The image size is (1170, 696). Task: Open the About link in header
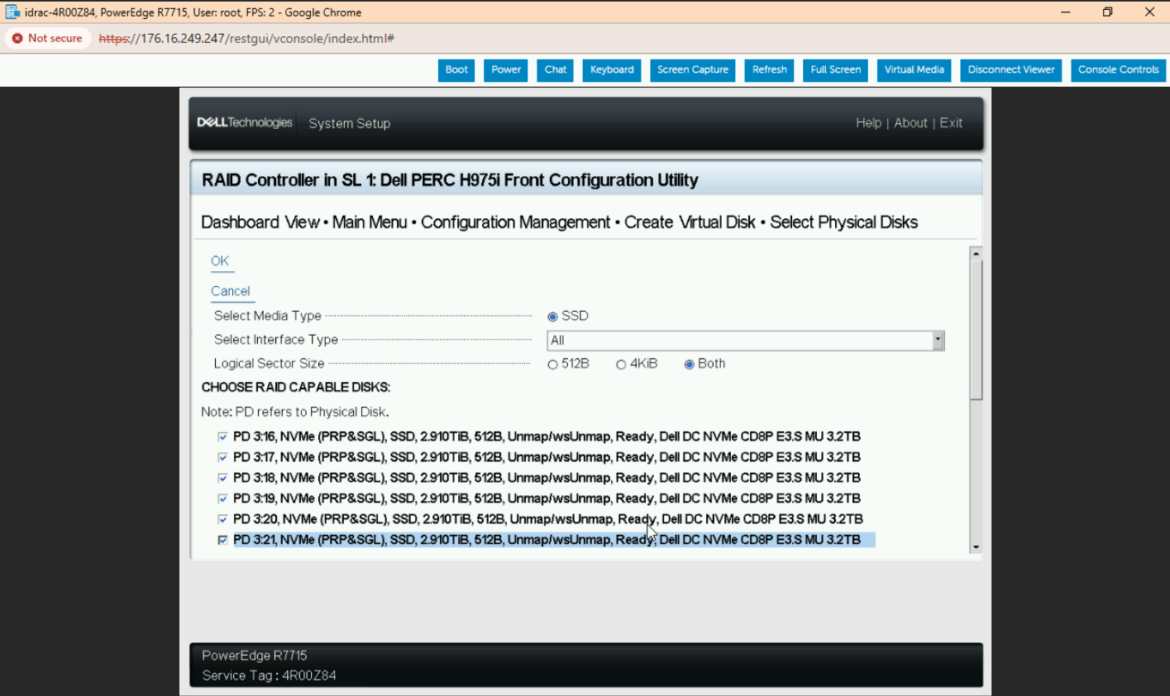pos(910,123)
